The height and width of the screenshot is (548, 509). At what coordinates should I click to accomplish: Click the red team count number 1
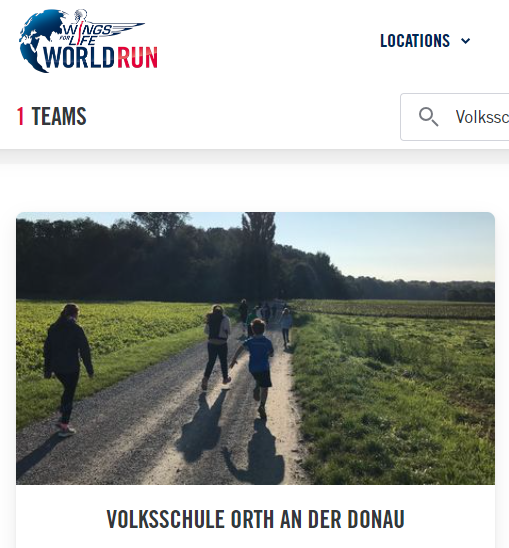pyautogui.click(x=20, y=116)
